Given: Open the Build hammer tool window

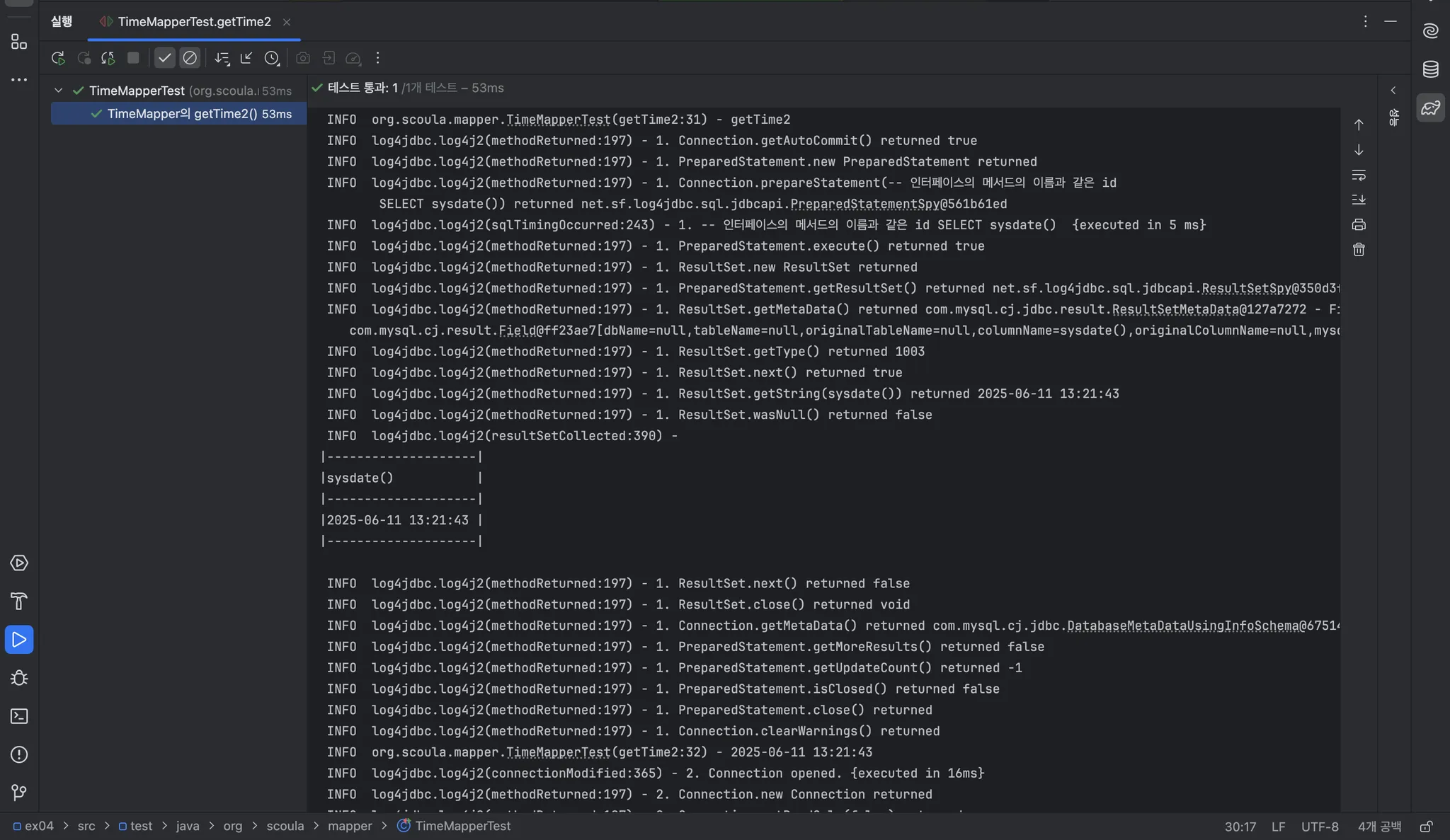Looking at the screenshot, I should [19, 602].
